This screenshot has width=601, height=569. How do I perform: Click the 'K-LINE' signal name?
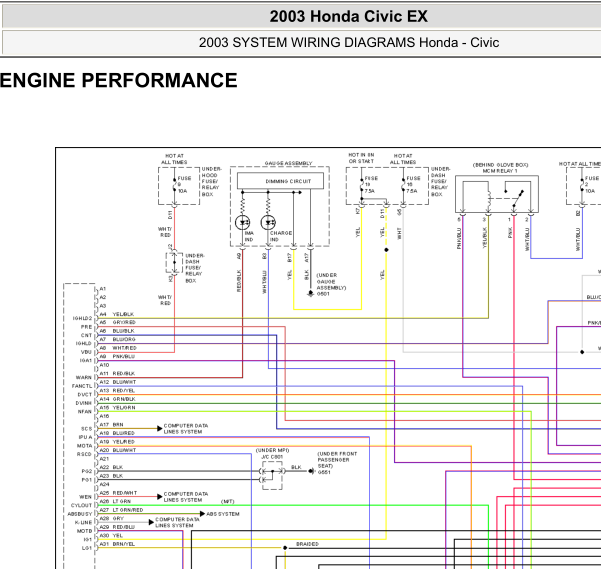point(83,523)
